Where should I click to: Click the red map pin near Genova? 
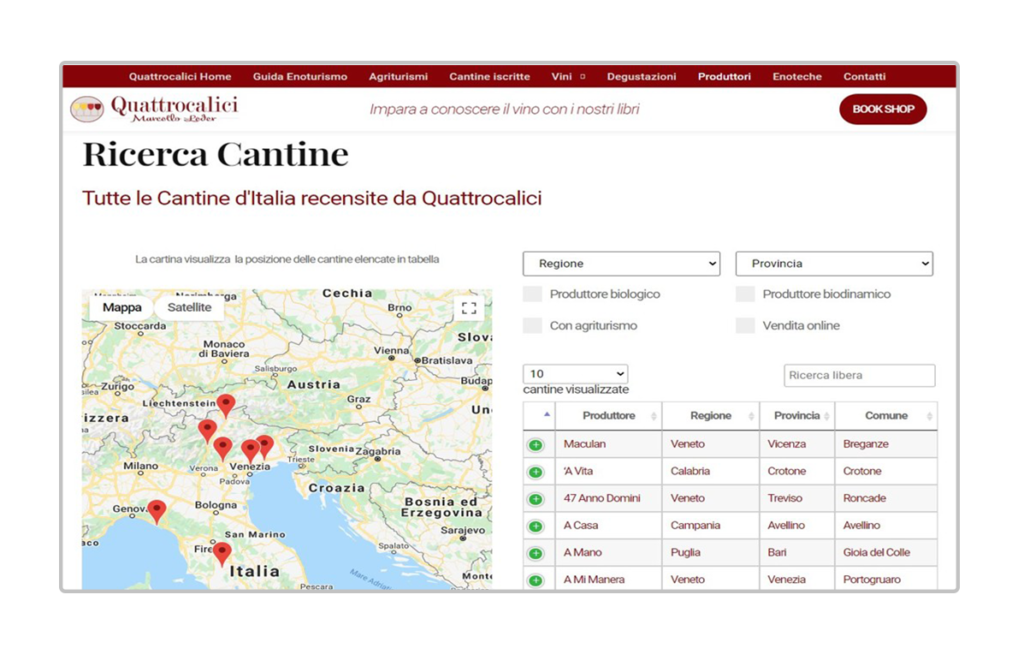(157, 511)
